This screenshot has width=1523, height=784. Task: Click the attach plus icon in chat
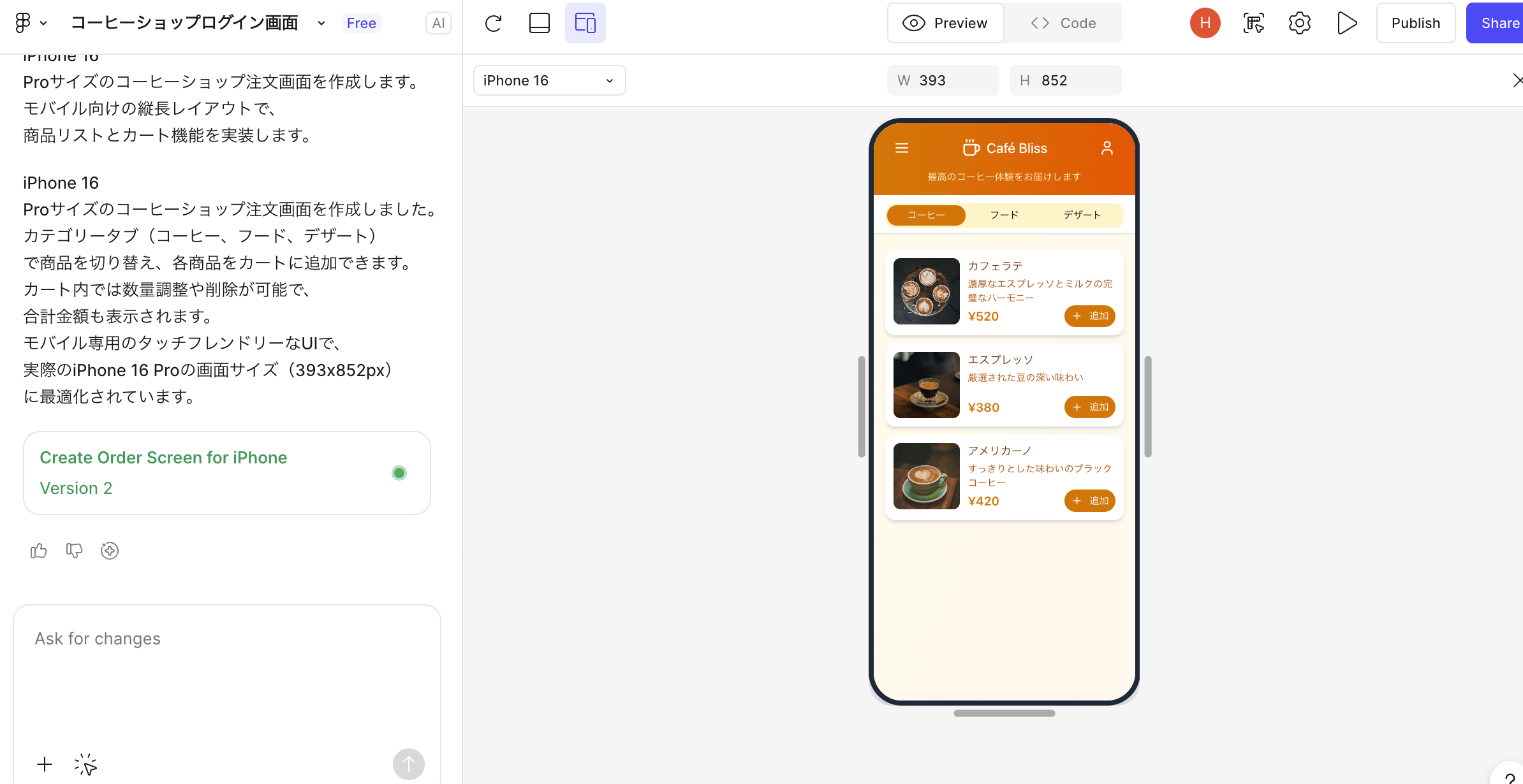click(45, 764)
